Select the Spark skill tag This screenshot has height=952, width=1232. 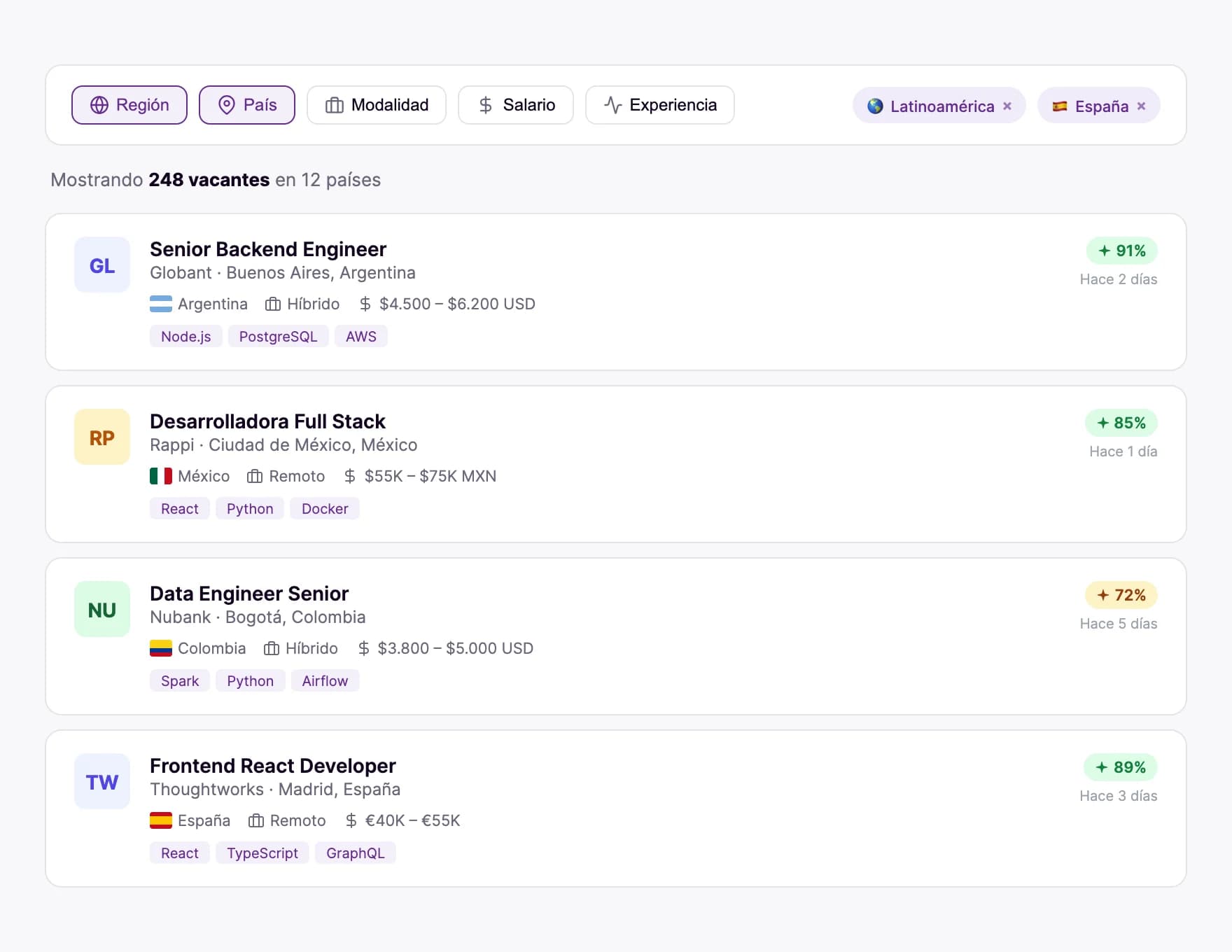click(180, 681)
